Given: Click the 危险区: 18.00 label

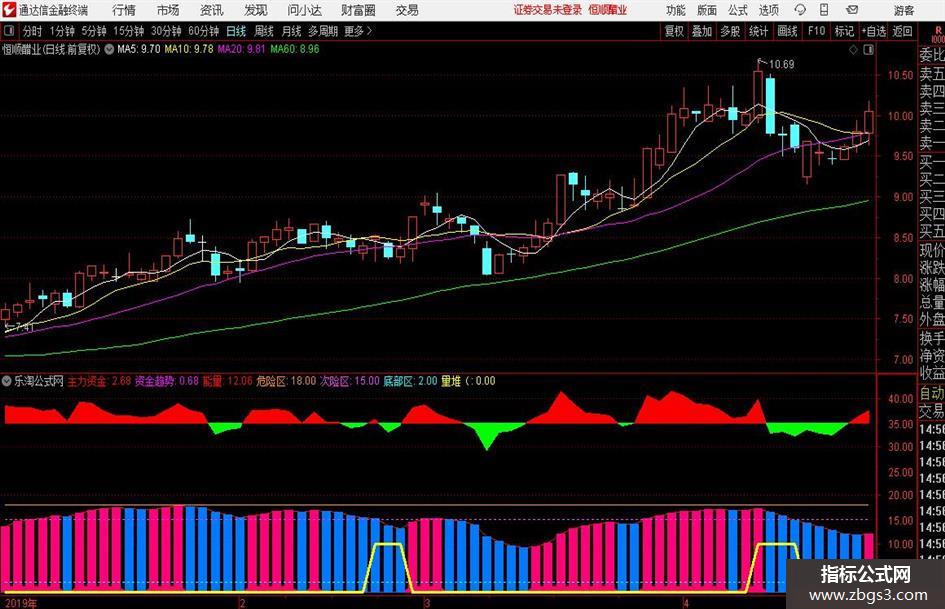Looking at the screenshot, I should pyautogui.click(x=286, y=381).
